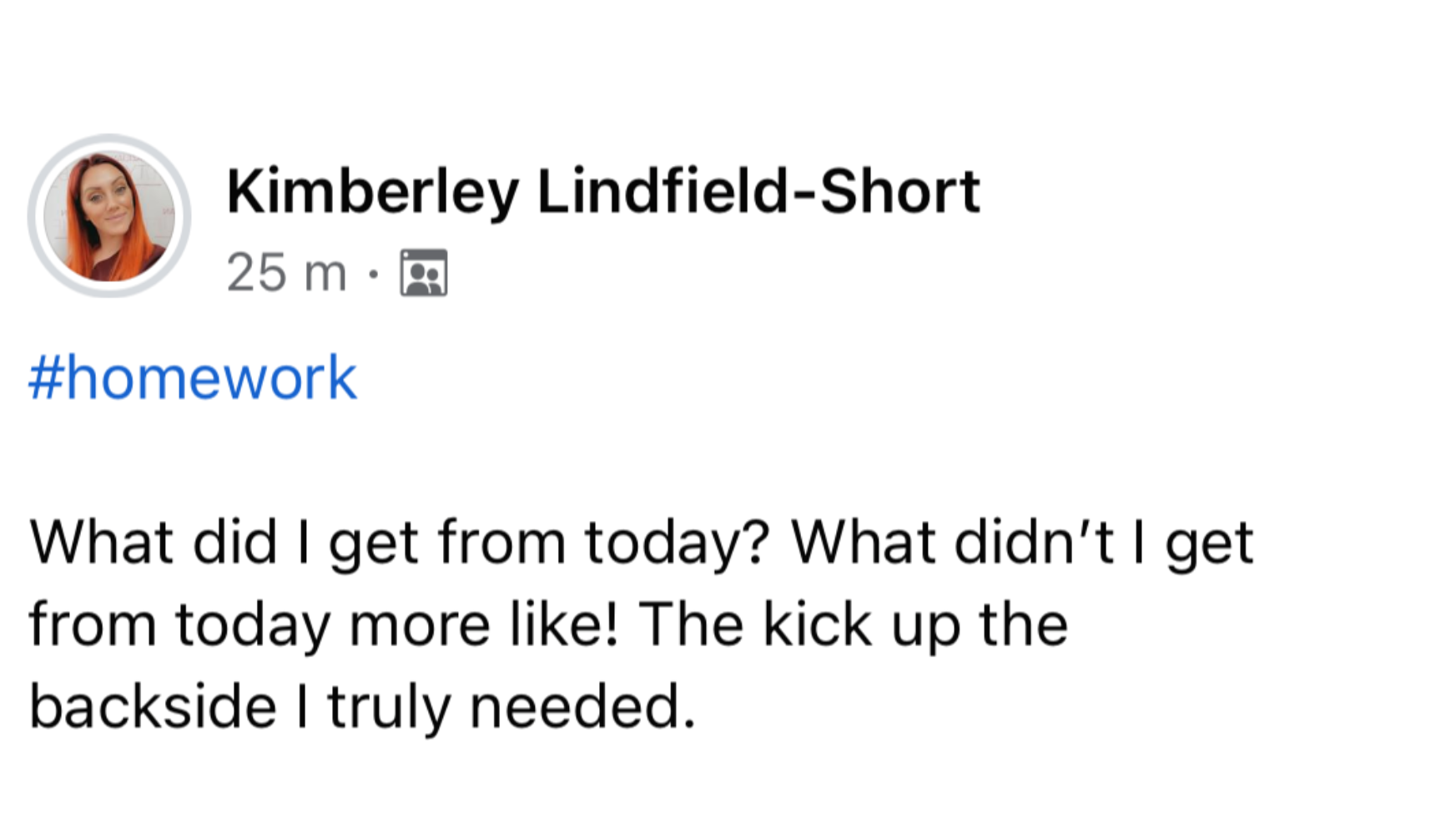
Task: Click the phrase 'What did I get'
Action: [224, 543]
